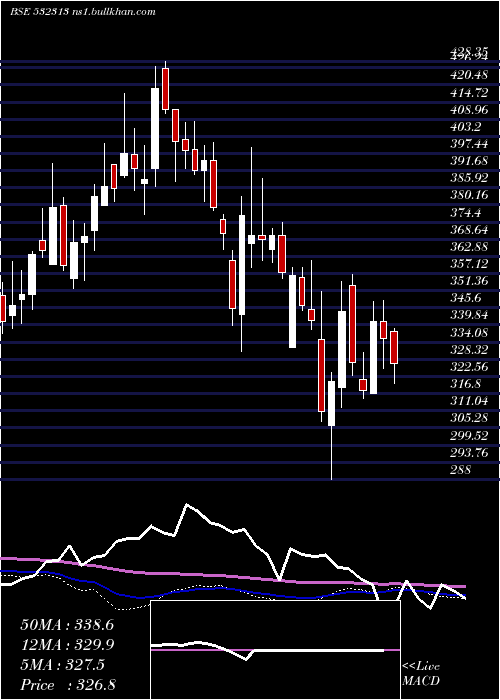500x700 pixels.
Task: Click the 403.2 price axis label
Action: click(465, 127)
